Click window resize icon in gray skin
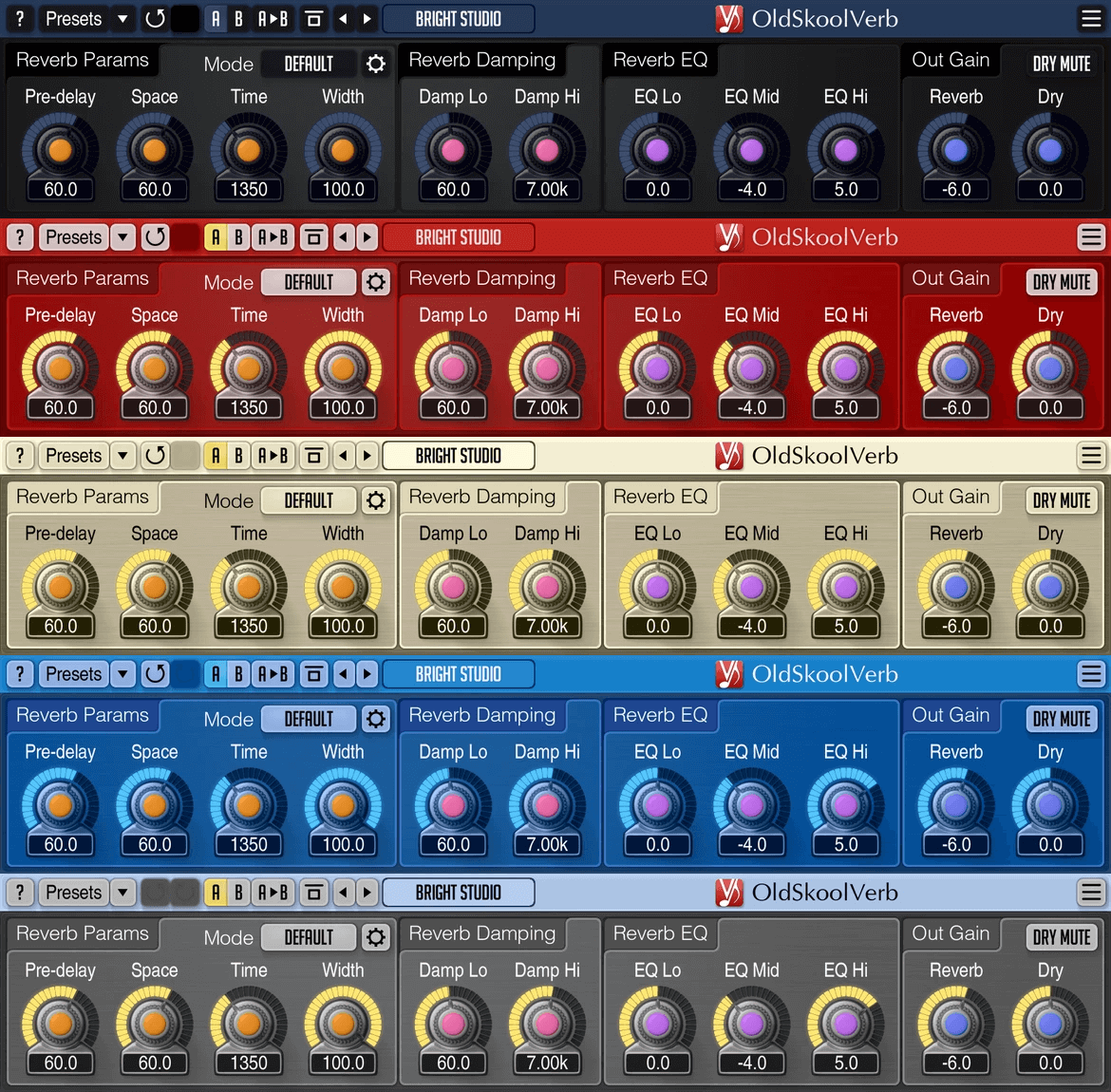1111x1092 pixels. point(314,893)
